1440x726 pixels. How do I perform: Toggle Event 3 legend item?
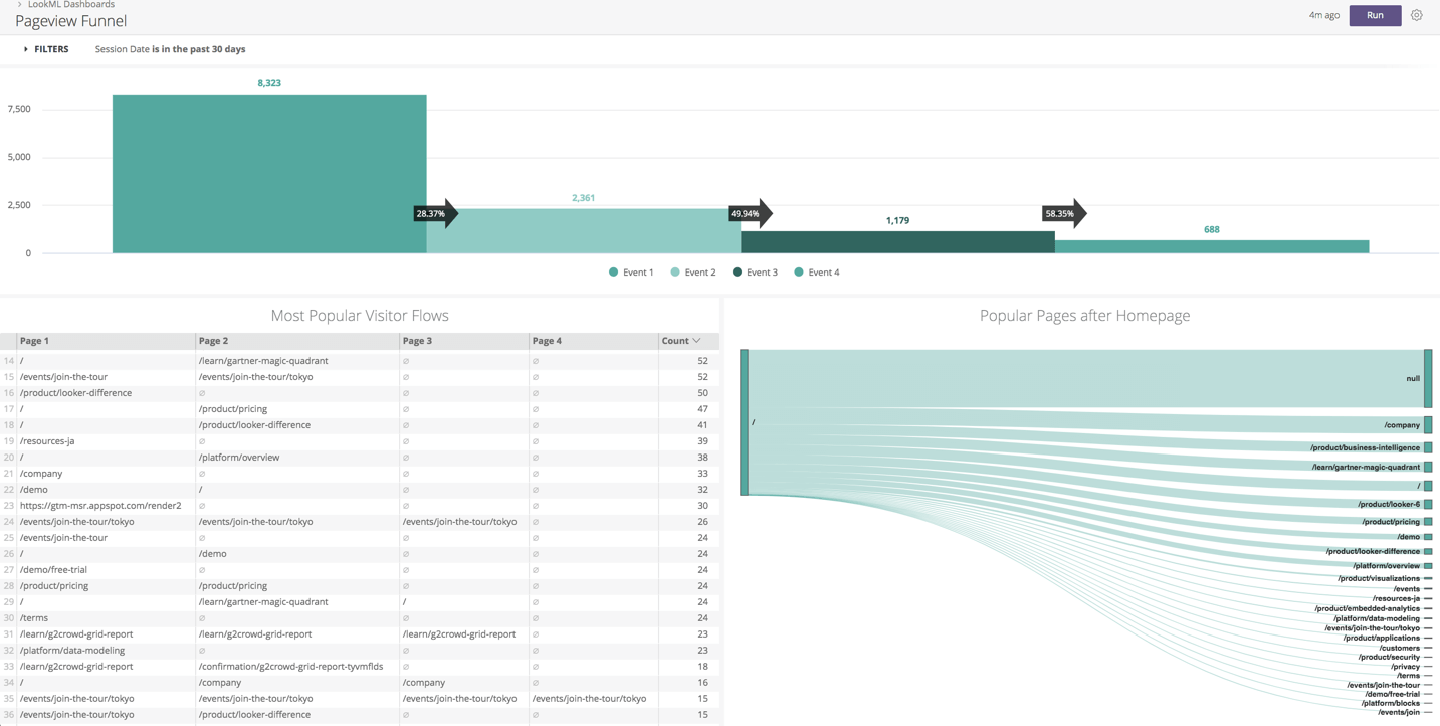[x=755, y=272]
